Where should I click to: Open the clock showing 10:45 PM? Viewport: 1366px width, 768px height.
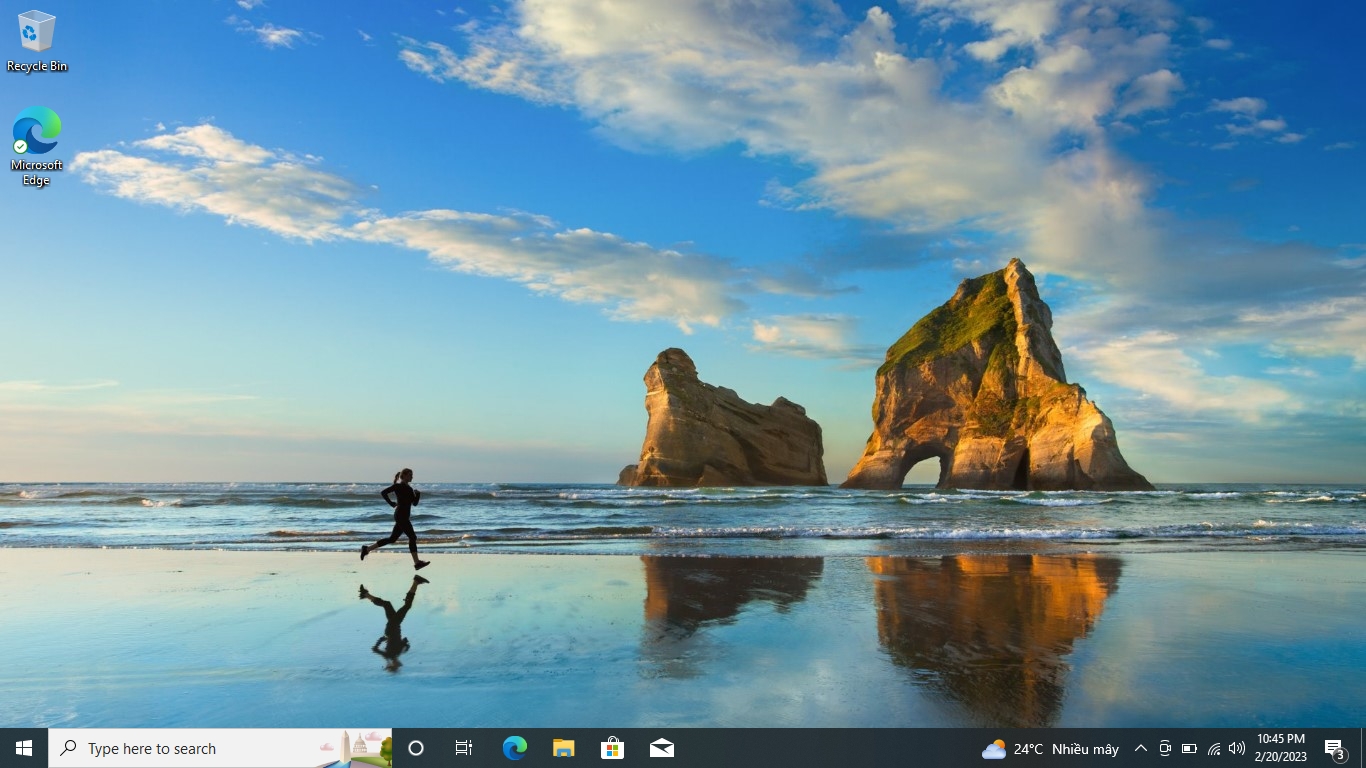[x=1281, y=748]
